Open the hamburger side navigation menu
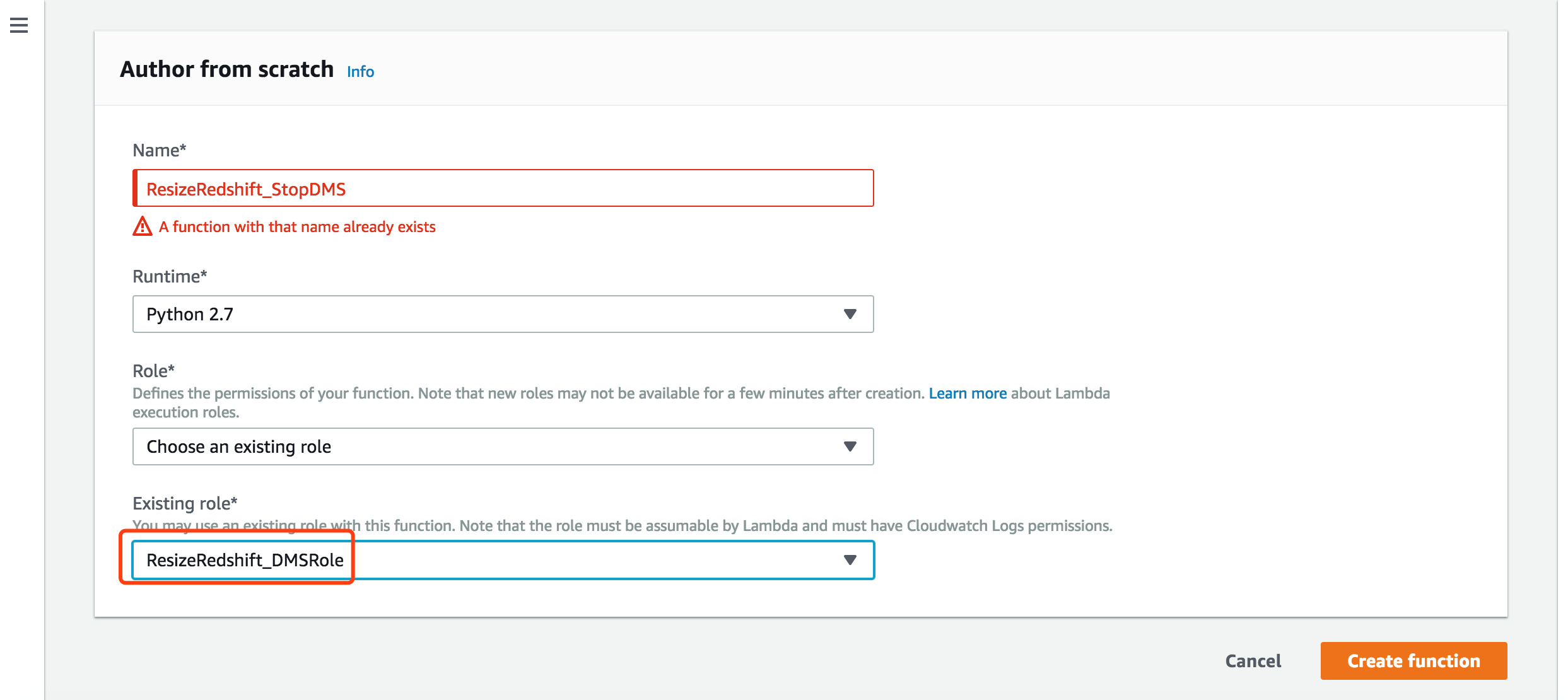Image resolution: width=1568 pixels, height=700 pixels. (19, 25)
